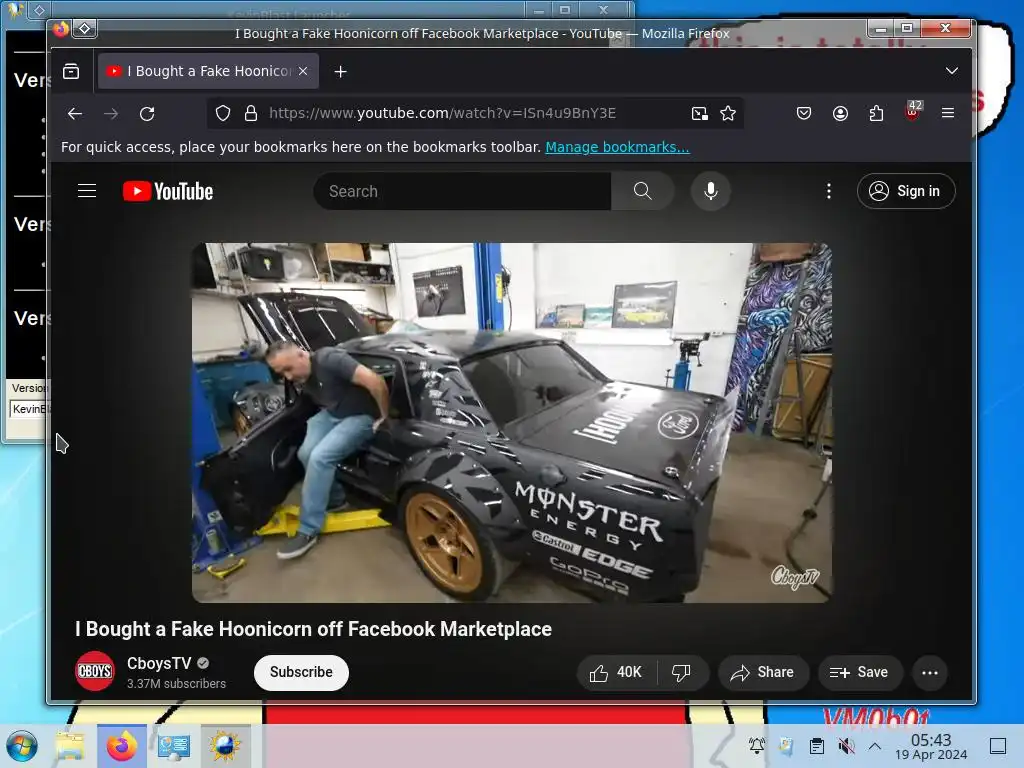
Task: Reload the current page
Action: coord(148,114)
